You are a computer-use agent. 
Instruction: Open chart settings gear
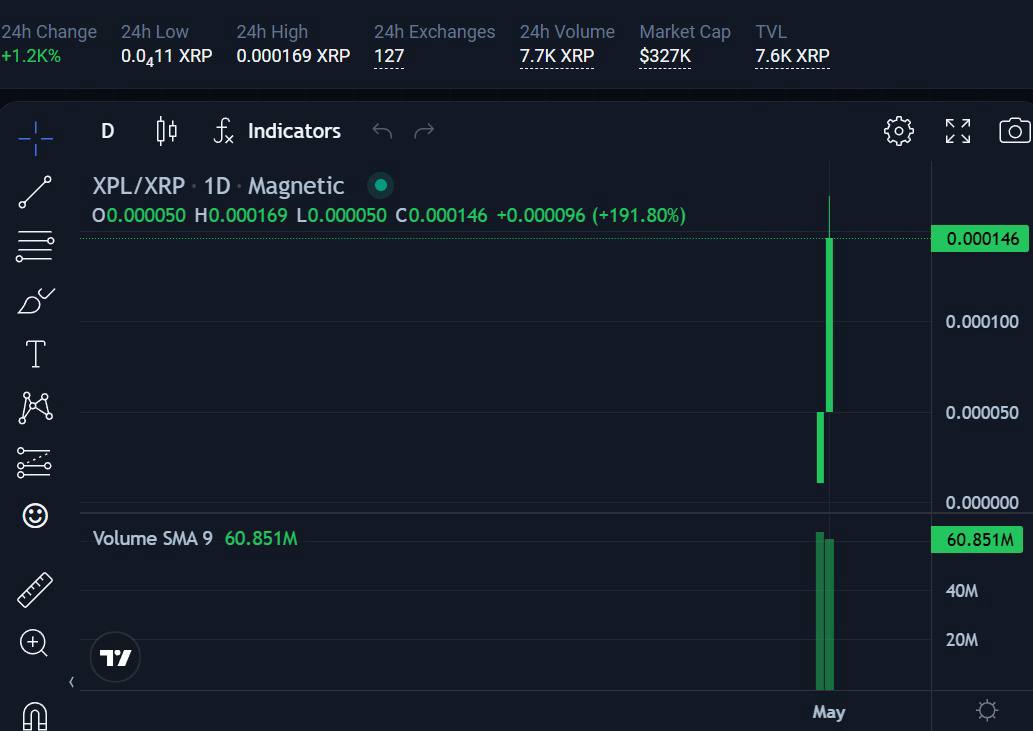tap(898, 131)
